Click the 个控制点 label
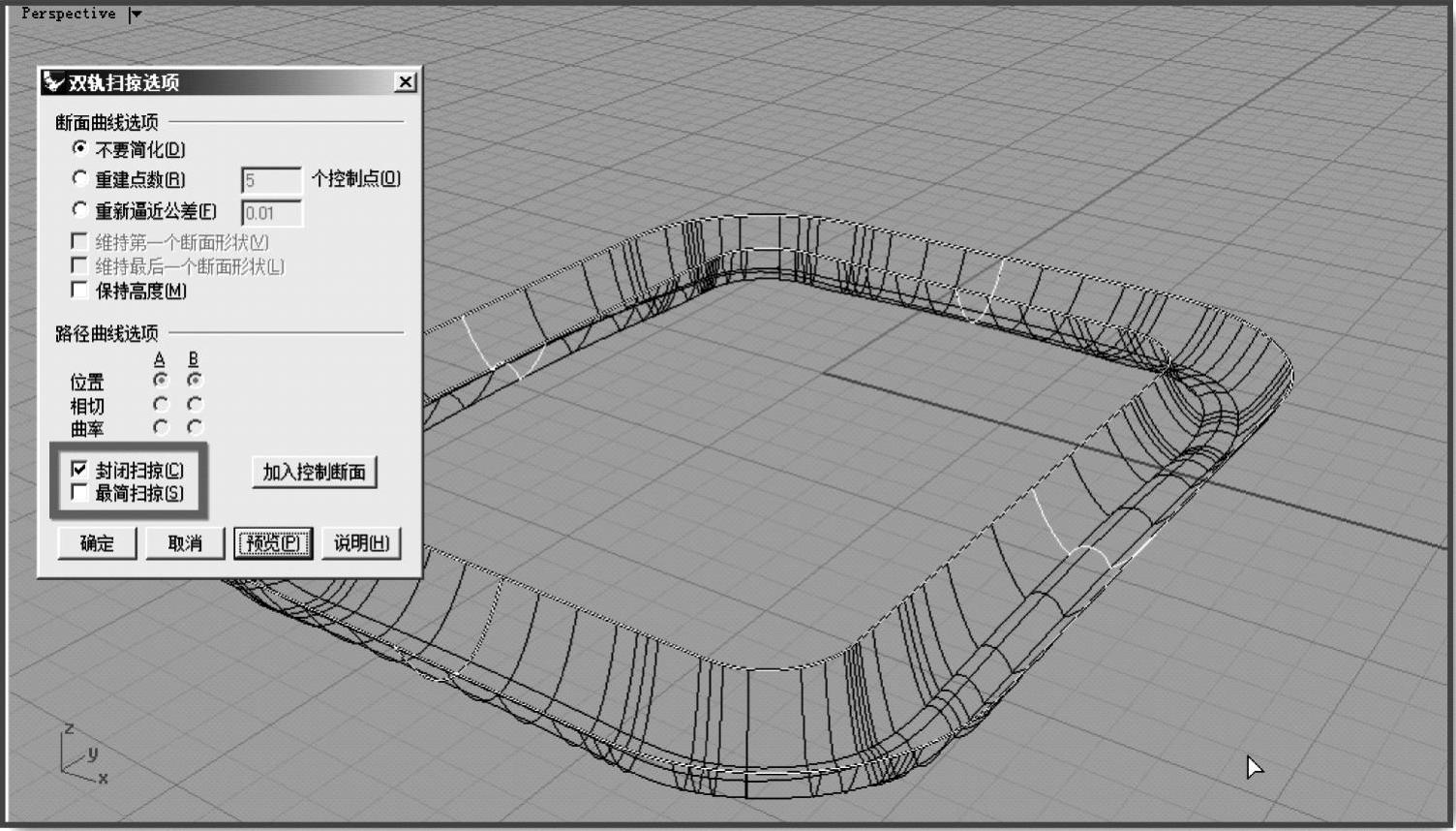The width and height of the screenshot is (1456, 831). (356, 178)
